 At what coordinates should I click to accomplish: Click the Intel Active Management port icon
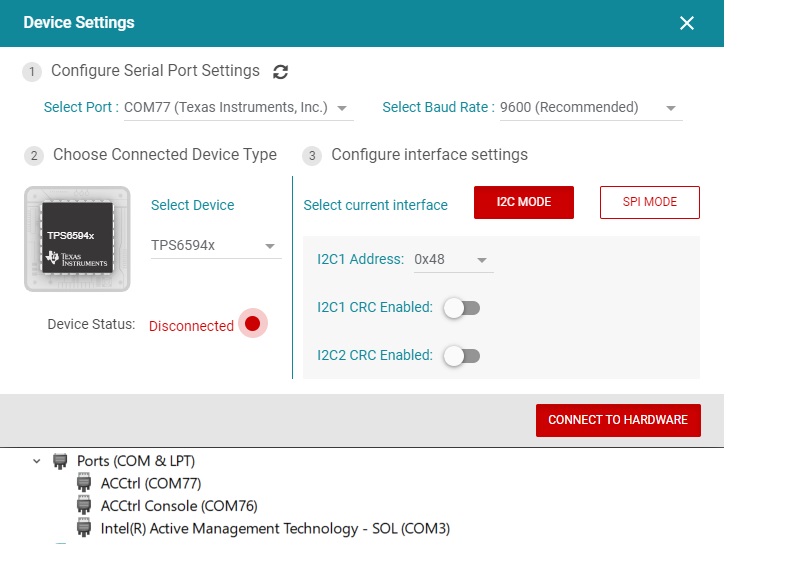(x=84, y=528)
